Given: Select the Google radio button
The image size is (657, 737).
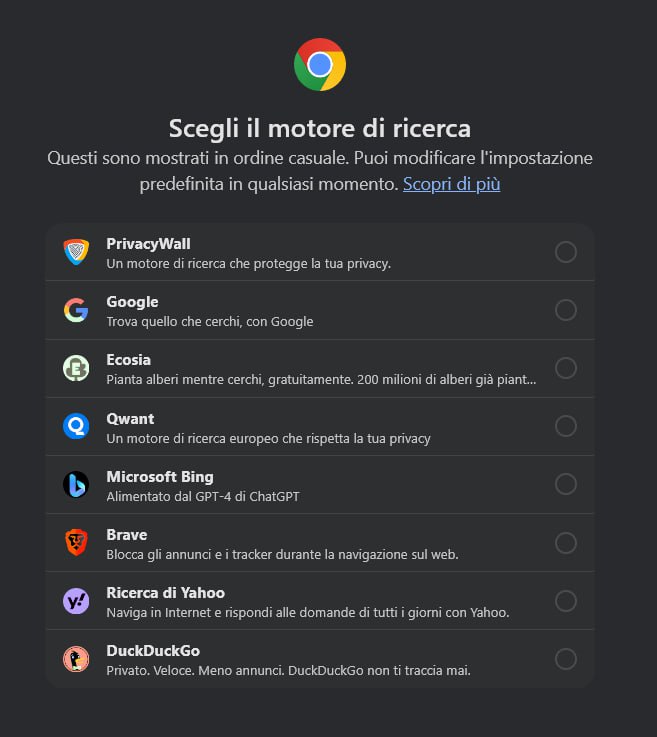Looking at the screenshot, I should tap(566, 310).
